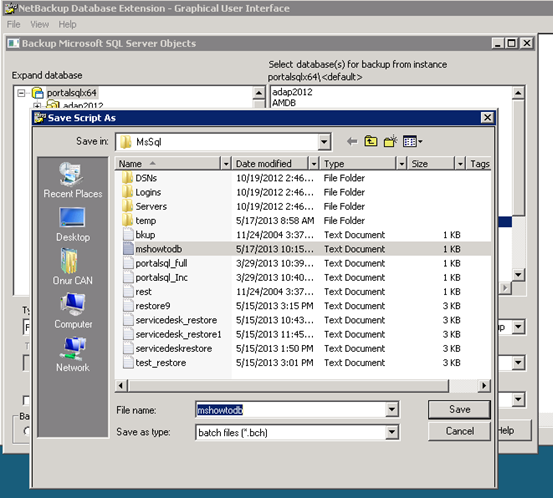Select the bkup text document
The height and width of the screenshot is (498, 553).
click(x=145, y=235)
